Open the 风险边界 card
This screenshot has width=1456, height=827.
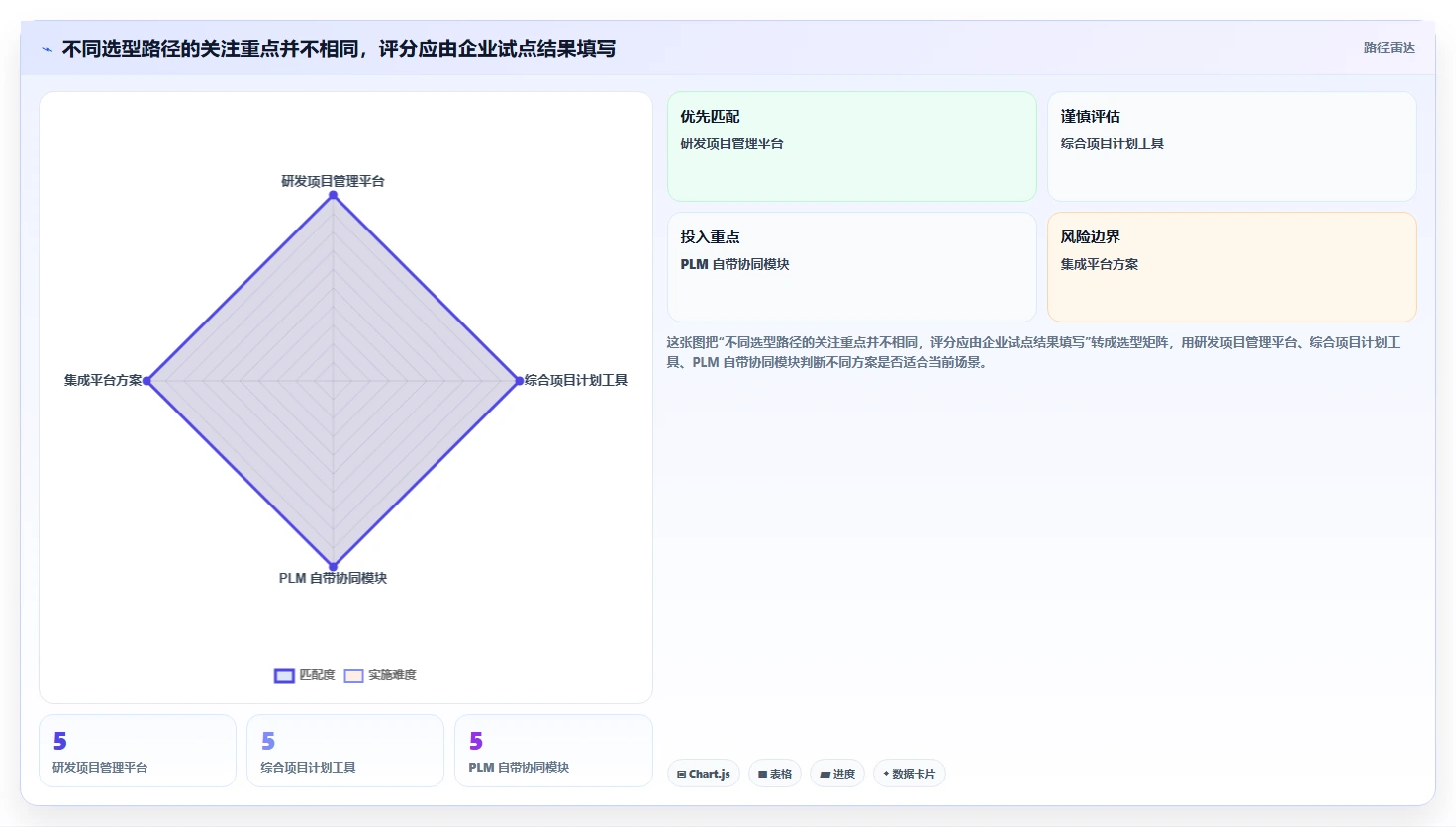[x=1232, y=267]
